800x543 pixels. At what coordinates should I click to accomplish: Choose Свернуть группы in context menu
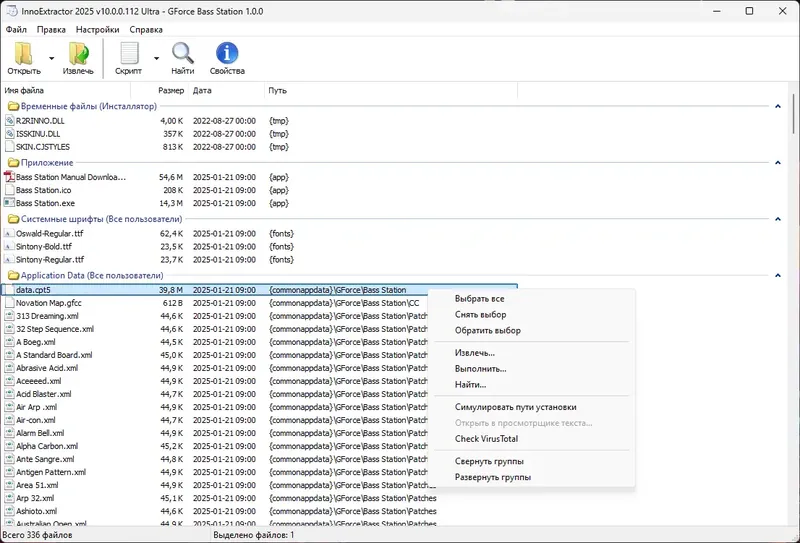tap(489, 461)
